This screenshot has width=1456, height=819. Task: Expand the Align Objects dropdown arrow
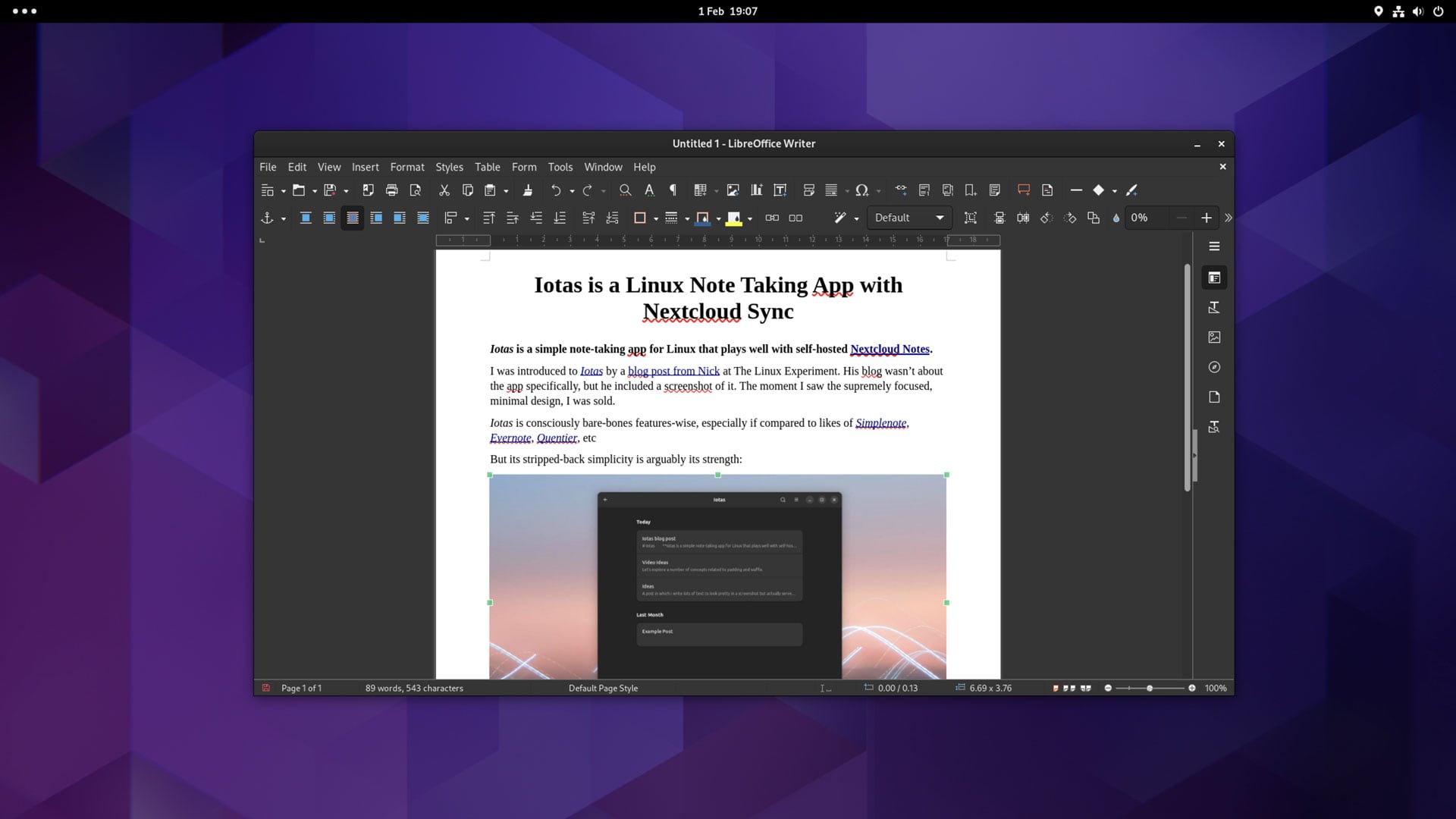[466, 219]
